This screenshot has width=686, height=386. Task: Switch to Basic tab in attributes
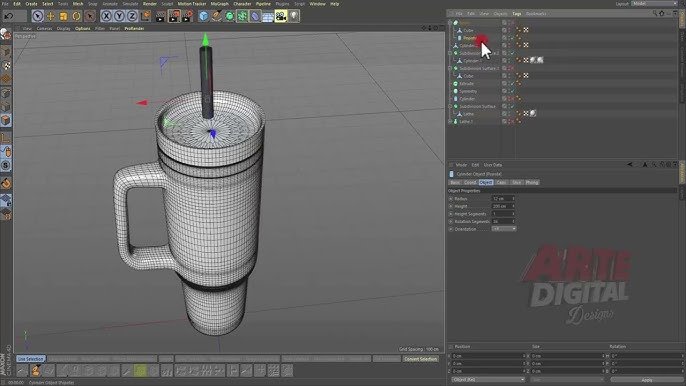[x=455, y=182]
